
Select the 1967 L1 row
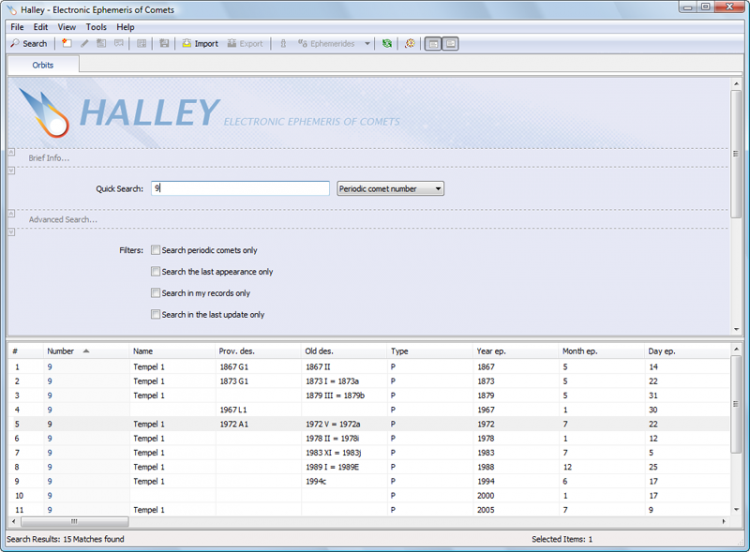coord(369,410)
